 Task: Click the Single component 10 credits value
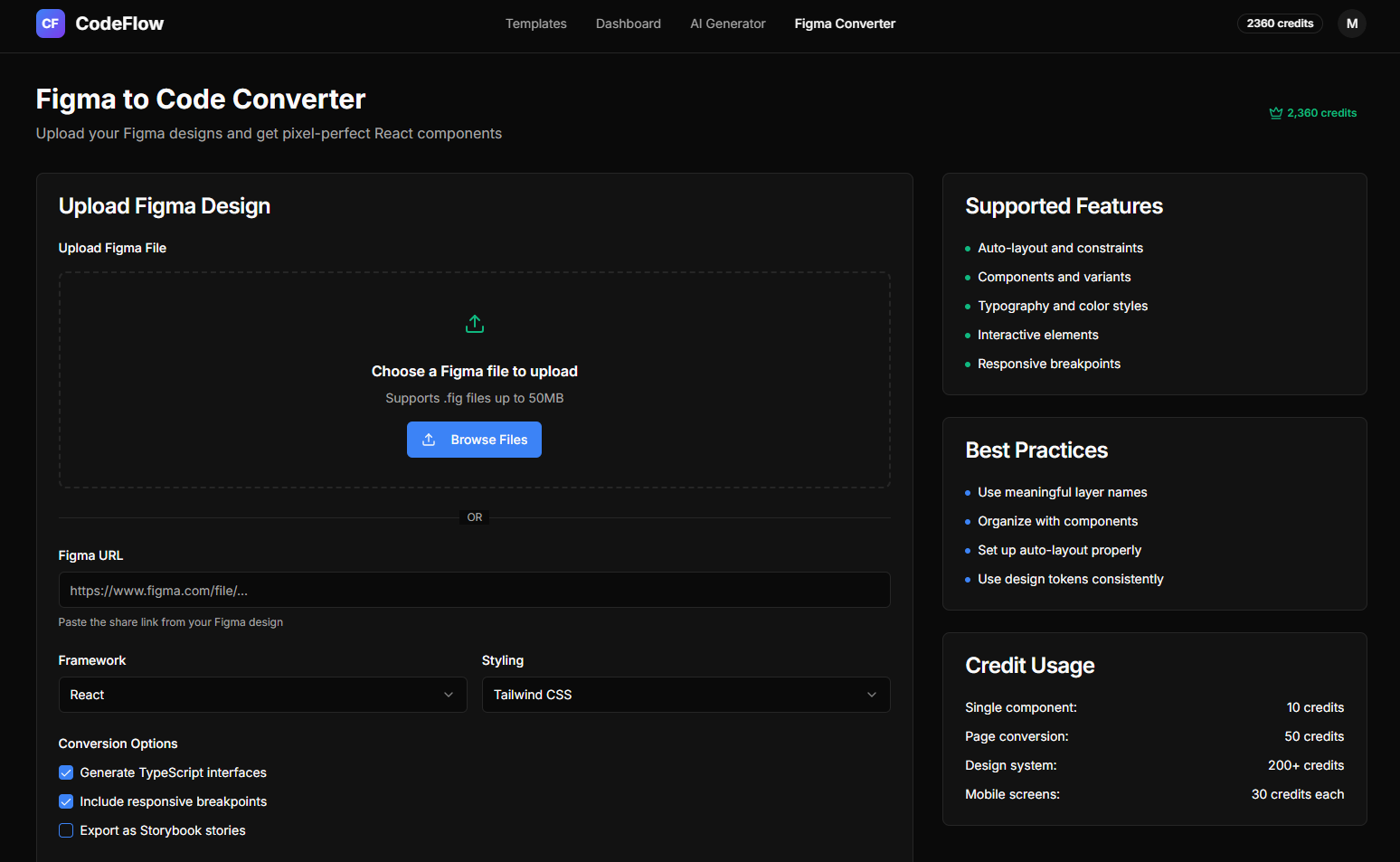click(x=1315, y=707)
